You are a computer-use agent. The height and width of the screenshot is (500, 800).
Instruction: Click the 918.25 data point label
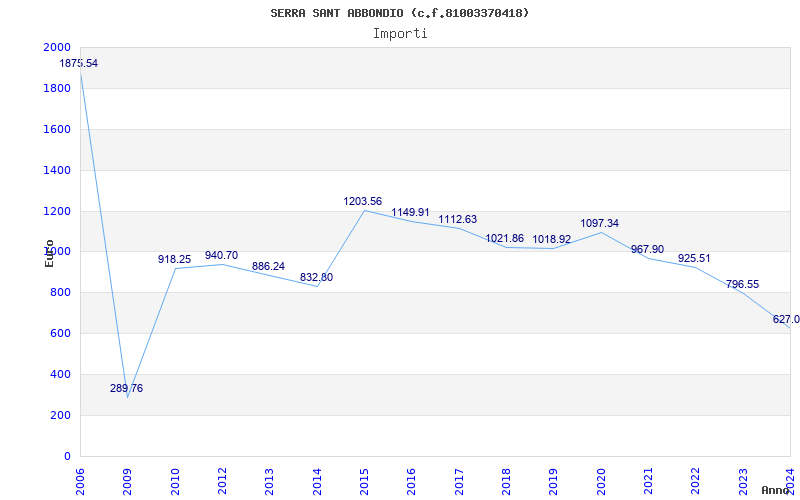point(174,260)
